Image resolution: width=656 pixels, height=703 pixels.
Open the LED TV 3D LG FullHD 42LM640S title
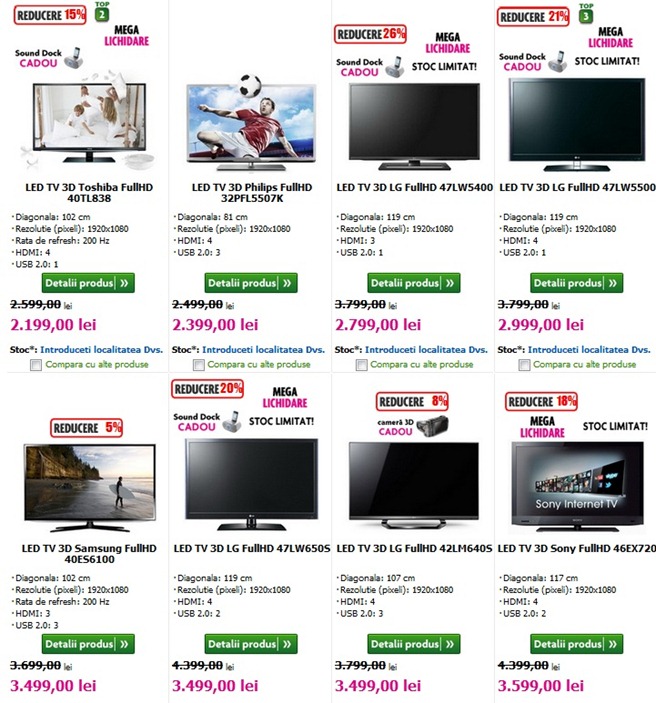tap(414, 548)
